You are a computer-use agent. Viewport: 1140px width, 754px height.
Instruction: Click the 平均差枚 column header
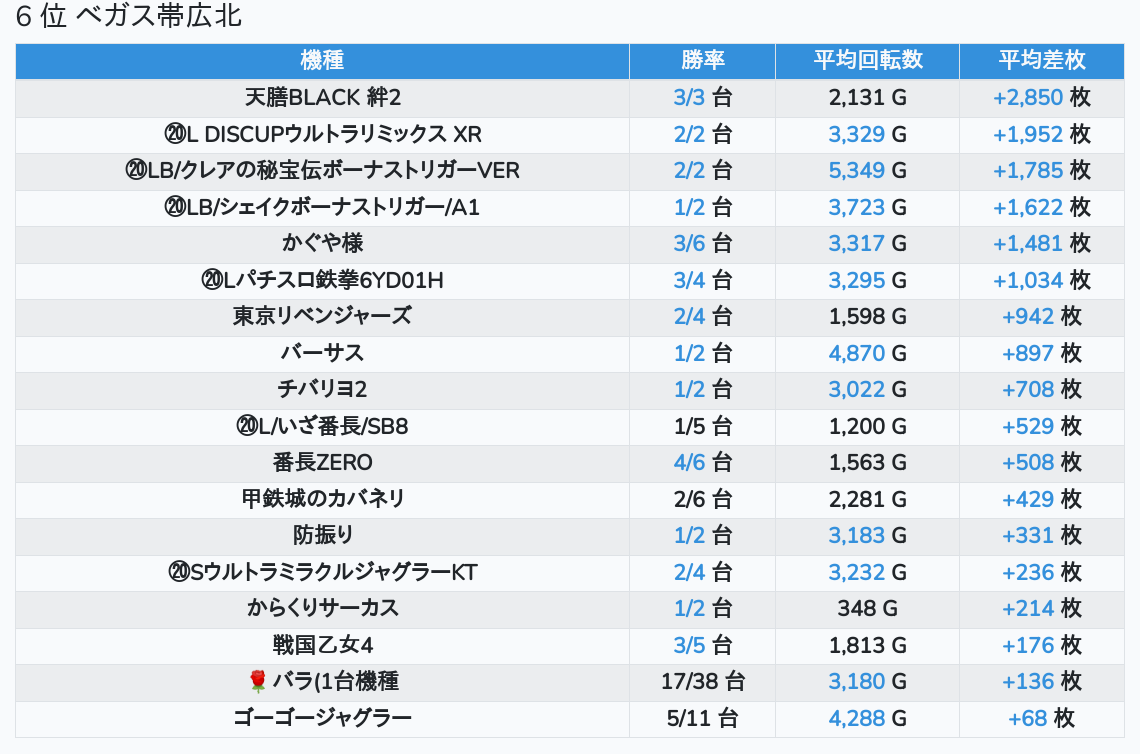click(x=1041, y=61)
